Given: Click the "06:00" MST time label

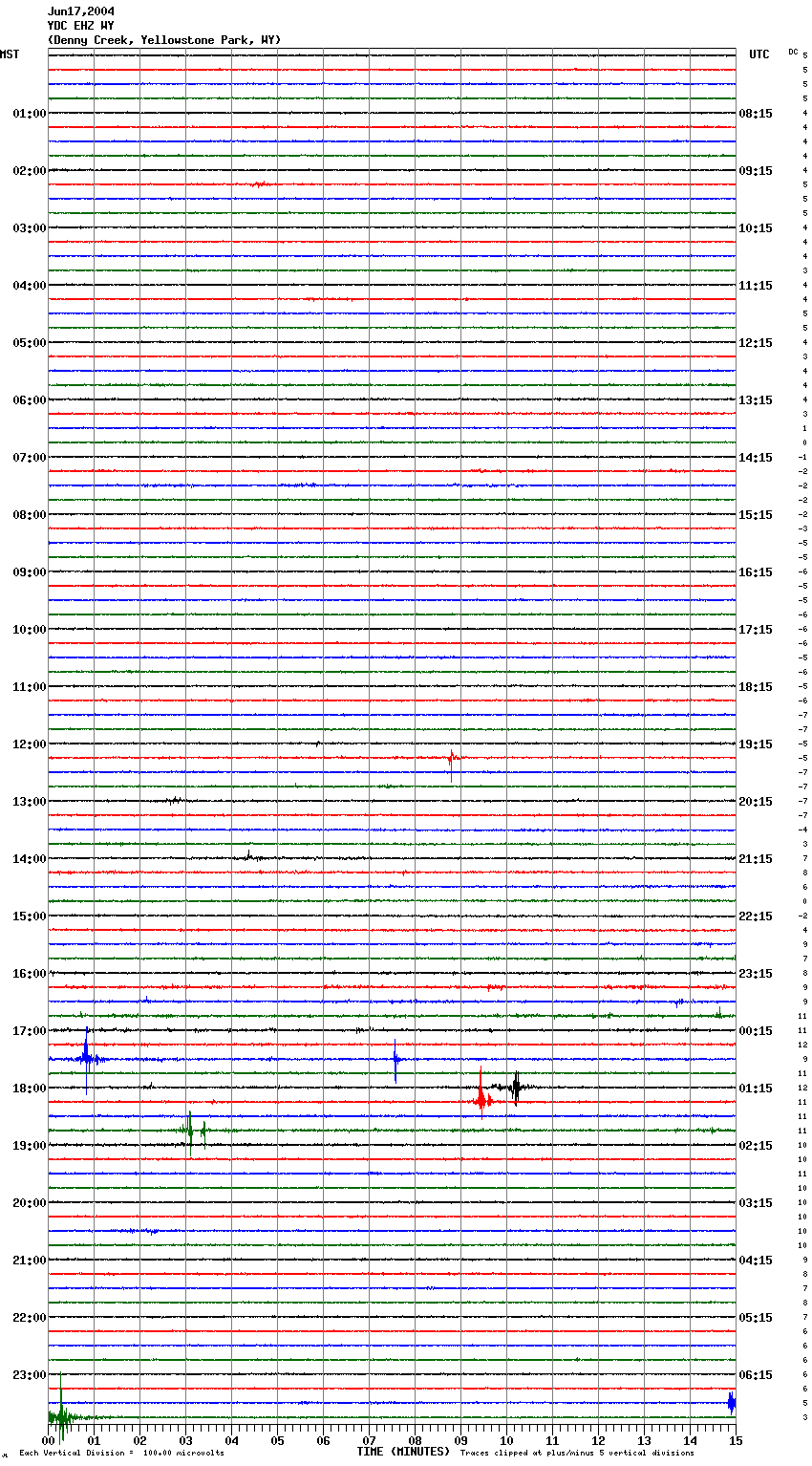Looking at the screenshot, I should click(x=30, y=400).
